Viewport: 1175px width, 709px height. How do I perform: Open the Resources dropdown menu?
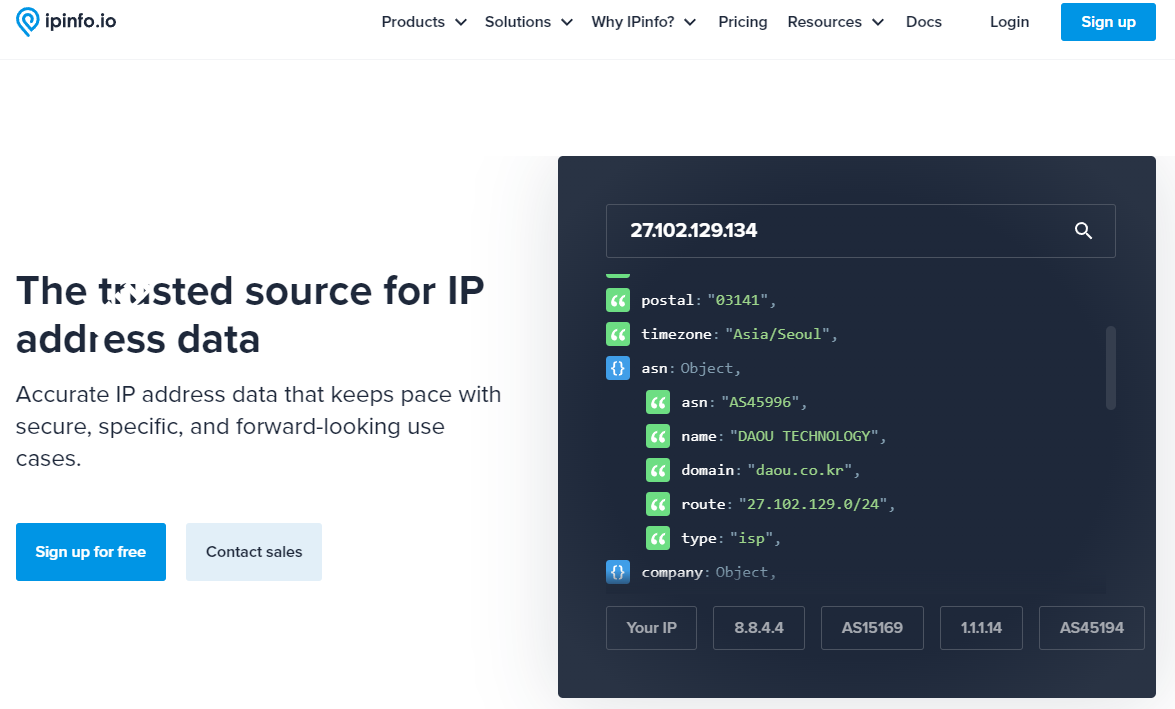[x=835, y=22]
